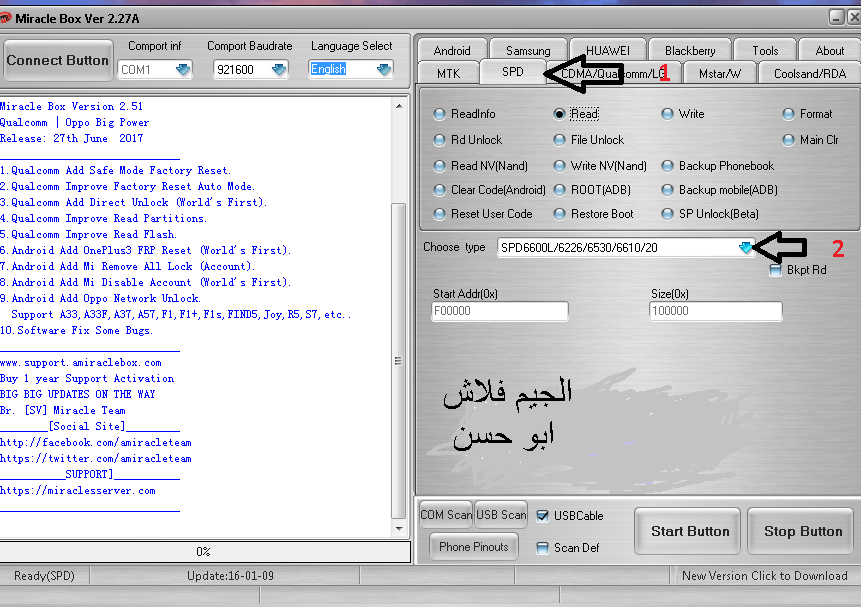861x607 pixels.
Task: Click 'Miracle Box Version 2.51' log line
Action: [x=71, y=107]
